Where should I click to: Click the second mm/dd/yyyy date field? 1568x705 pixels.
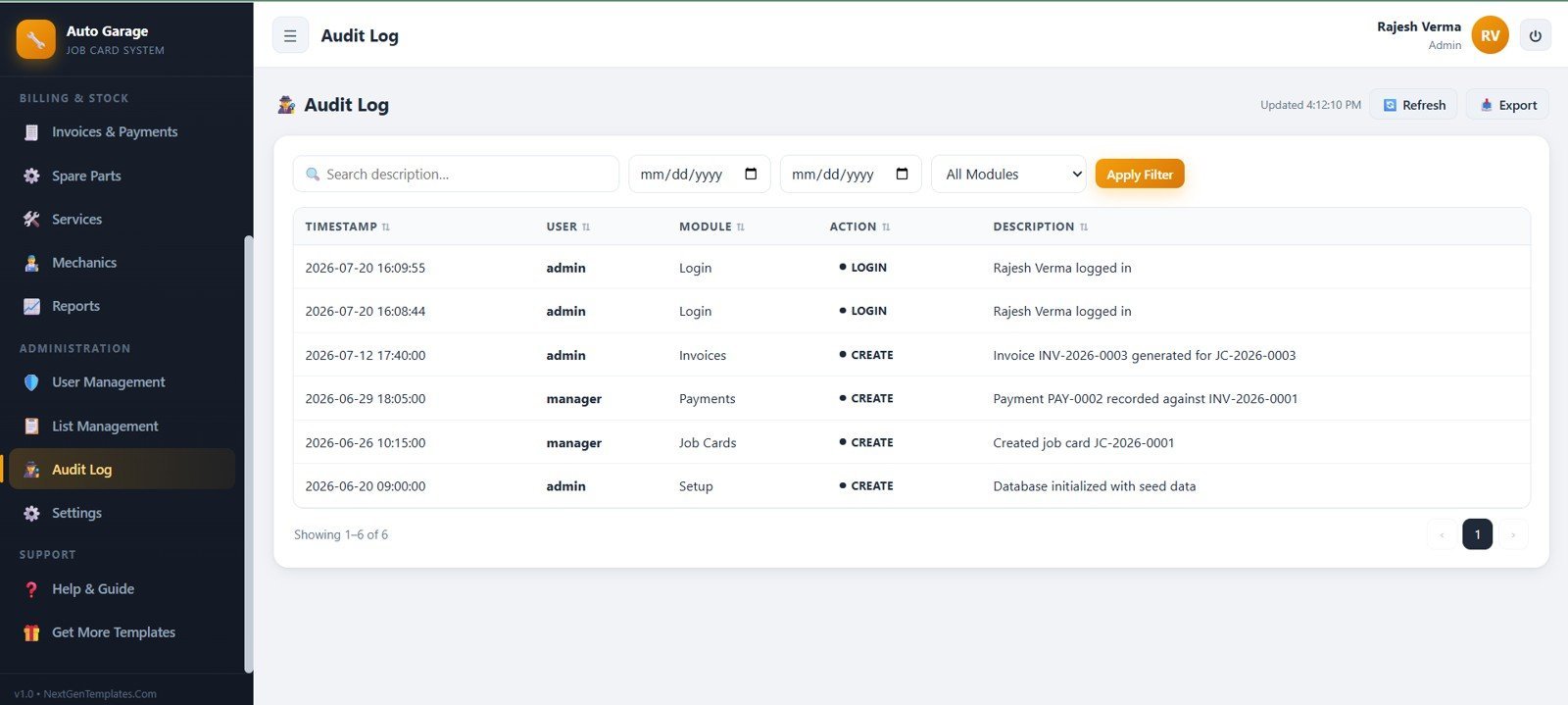[x=851, y=174]
